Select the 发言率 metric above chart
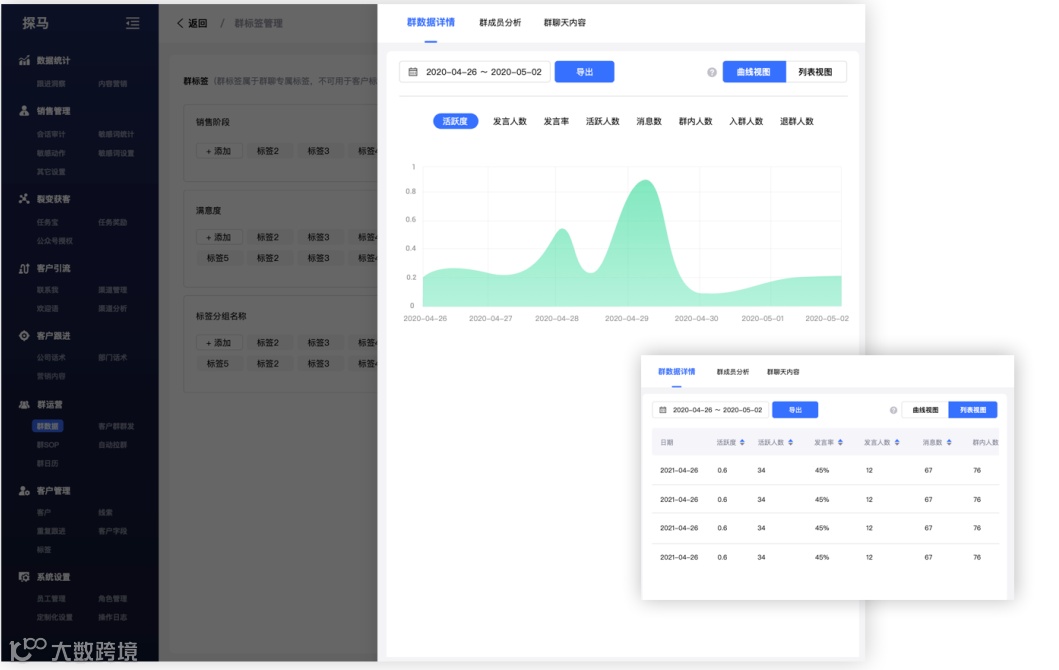Image resolution: width=1059 pixels, height=670 pixels. pyautogui.click(x=556, y=122)
